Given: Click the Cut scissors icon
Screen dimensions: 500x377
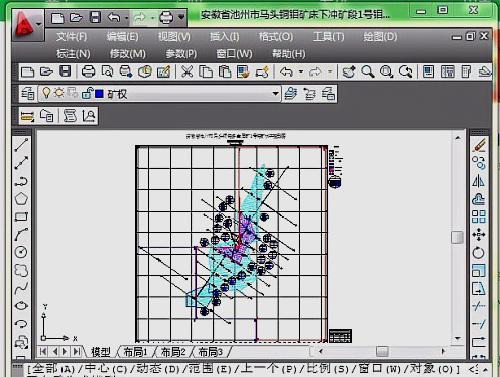Looking at the screenshot, I should click(187, 72).
